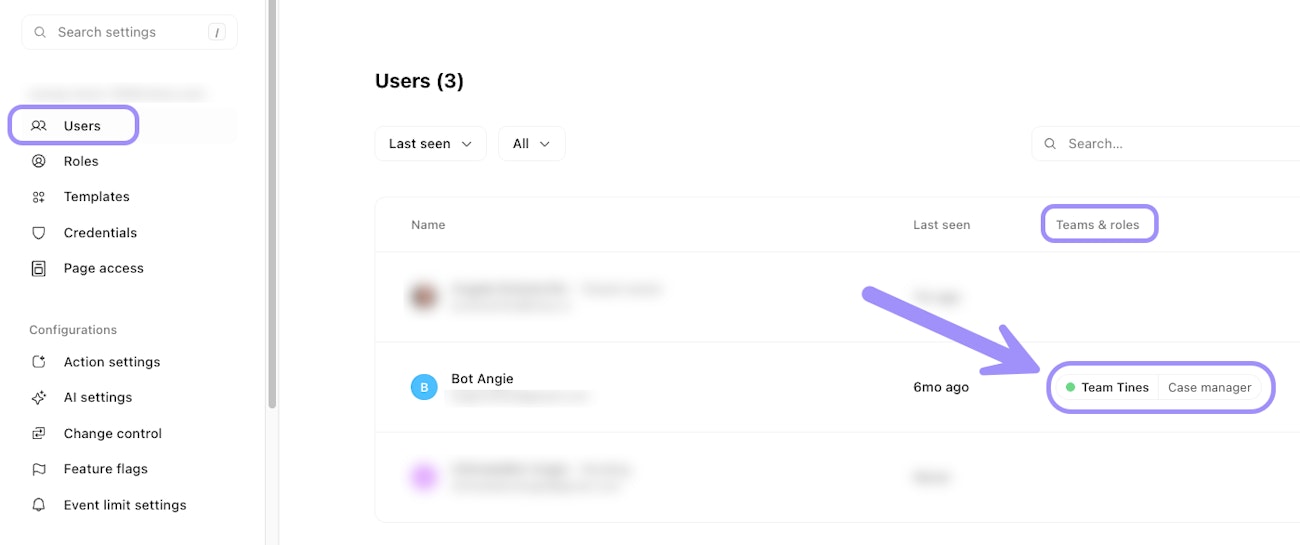Go to Feature flags settings

[x=105, y=469]
